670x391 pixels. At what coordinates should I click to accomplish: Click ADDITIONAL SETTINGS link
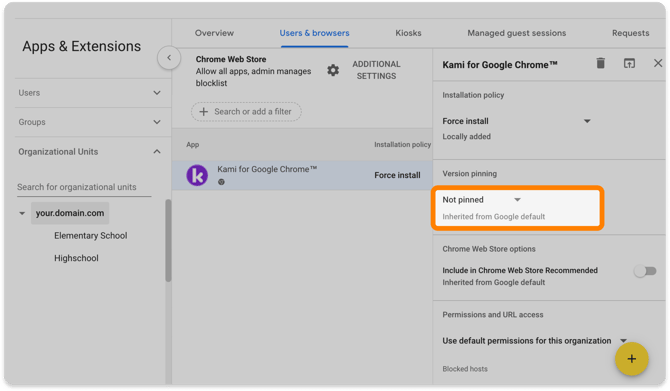click(x=376, y=70)
